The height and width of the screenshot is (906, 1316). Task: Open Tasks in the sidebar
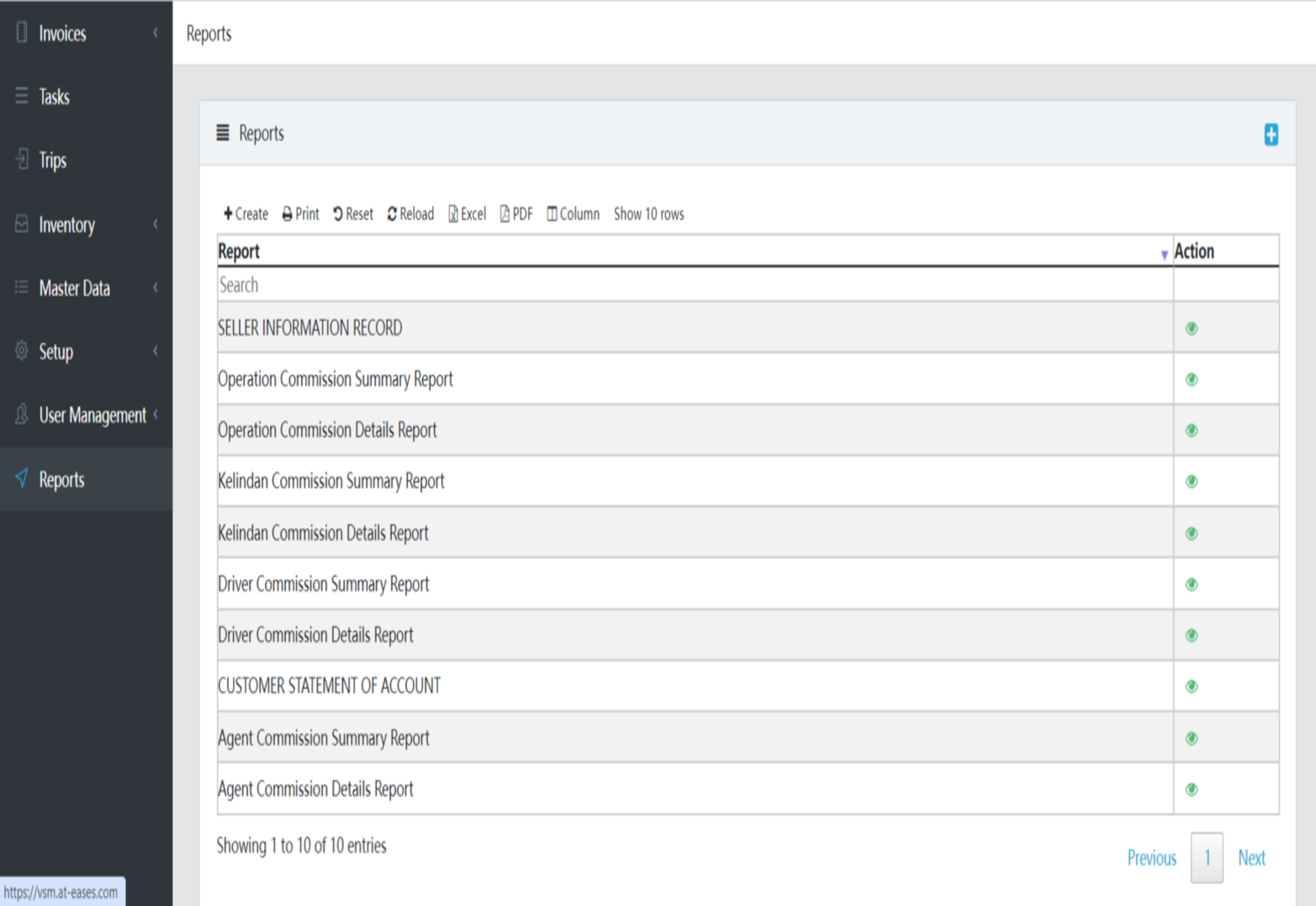tap(54, 97)
